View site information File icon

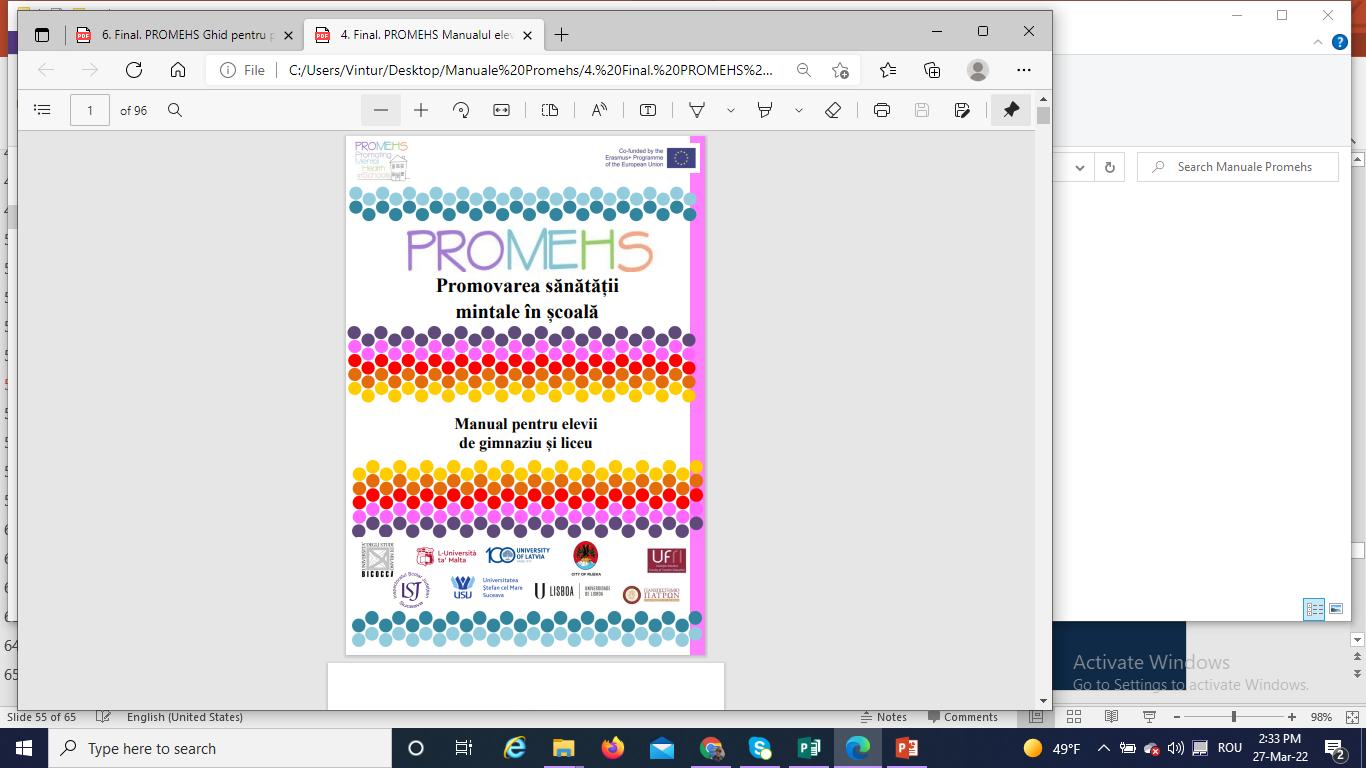(242, 70)
